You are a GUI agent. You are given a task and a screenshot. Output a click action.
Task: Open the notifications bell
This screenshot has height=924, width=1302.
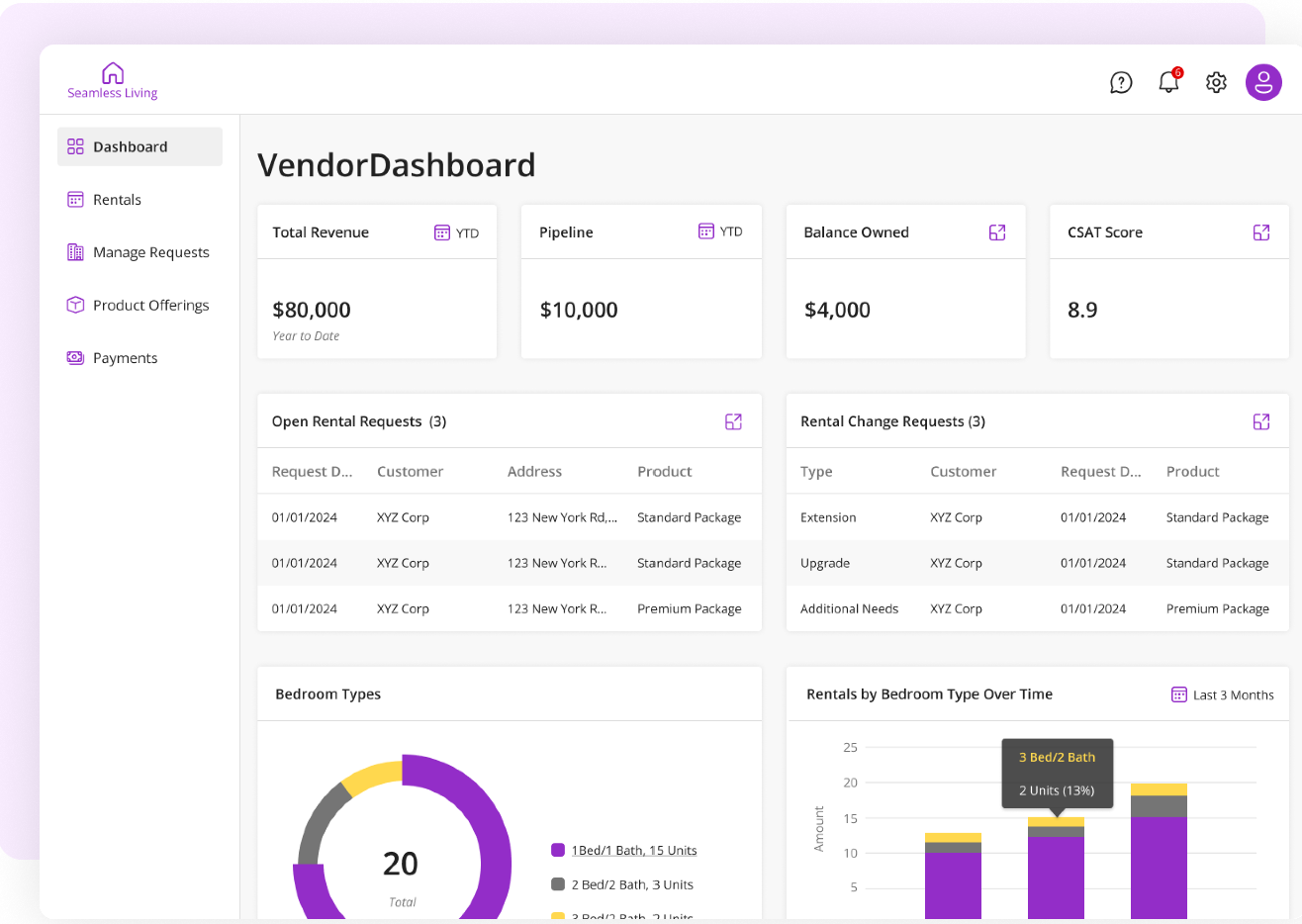(x=1168, y=82)
